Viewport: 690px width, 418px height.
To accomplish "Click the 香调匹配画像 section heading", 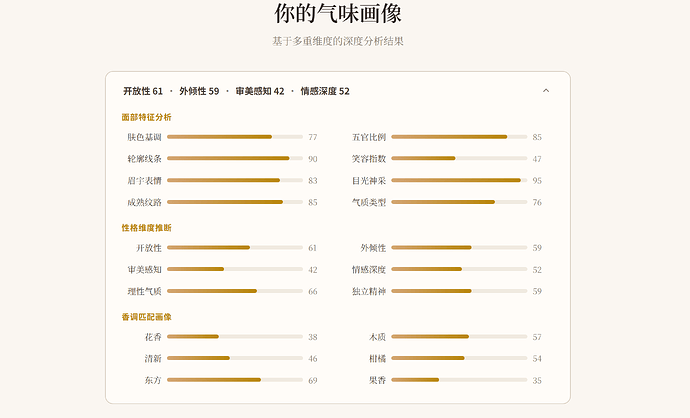I will [147, 317].
